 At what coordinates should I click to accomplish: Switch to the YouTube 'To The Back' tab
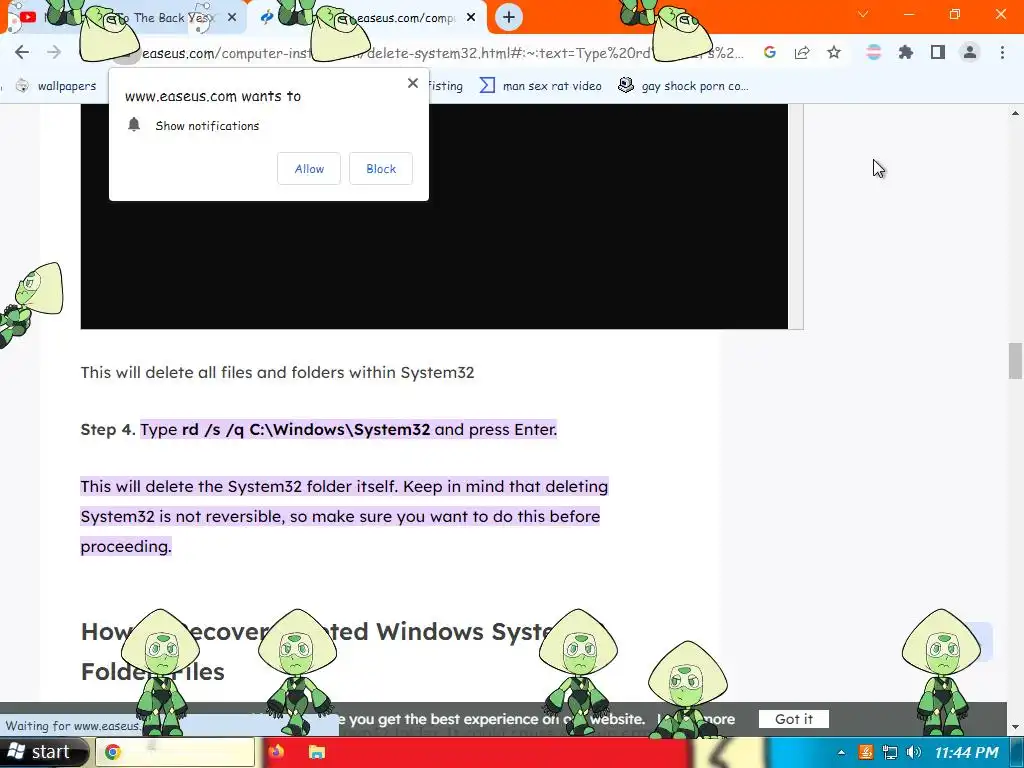(x=129, y=18)
